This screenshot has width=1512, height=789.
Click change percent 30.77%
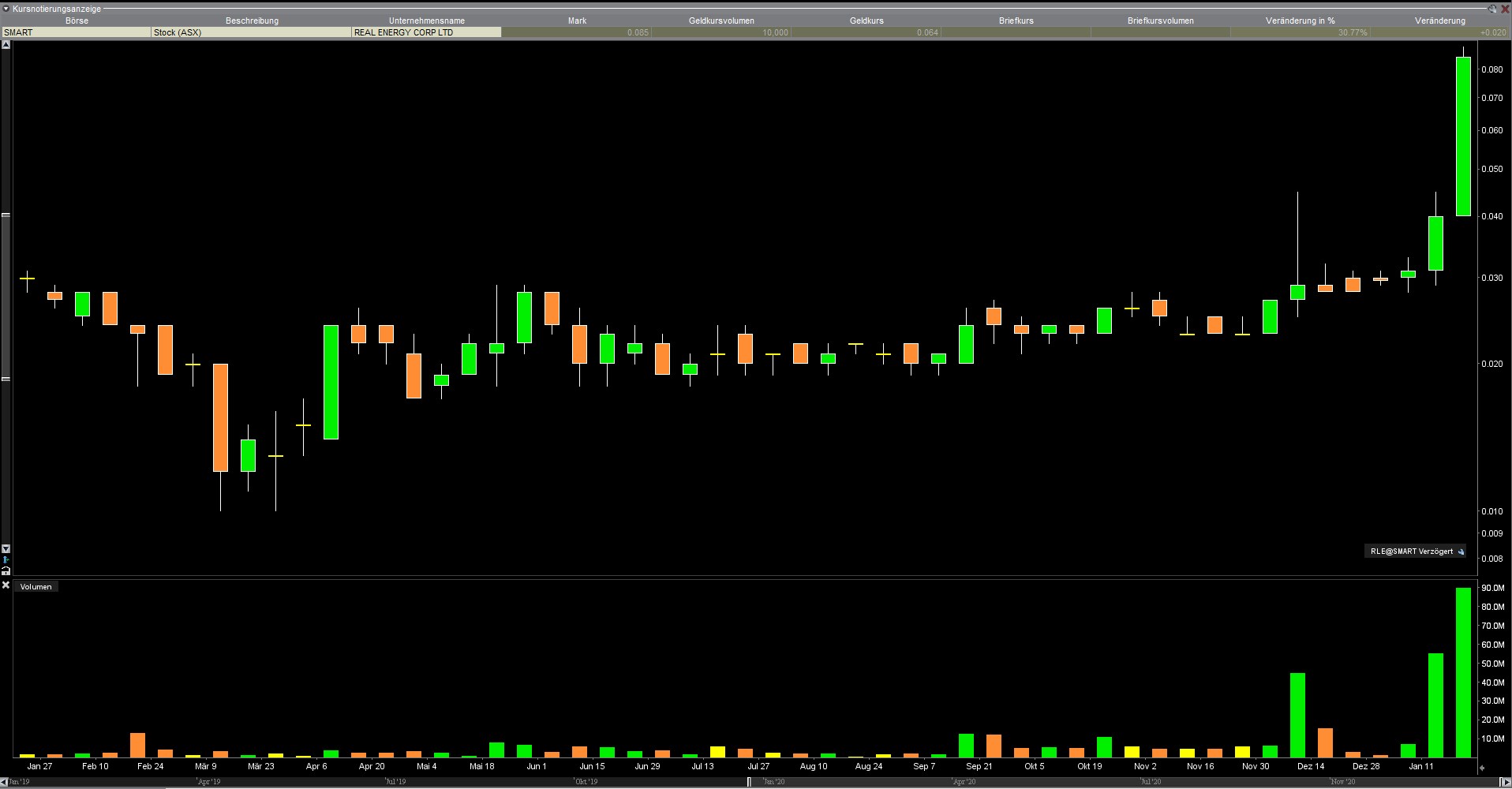tap(1353, 32)
